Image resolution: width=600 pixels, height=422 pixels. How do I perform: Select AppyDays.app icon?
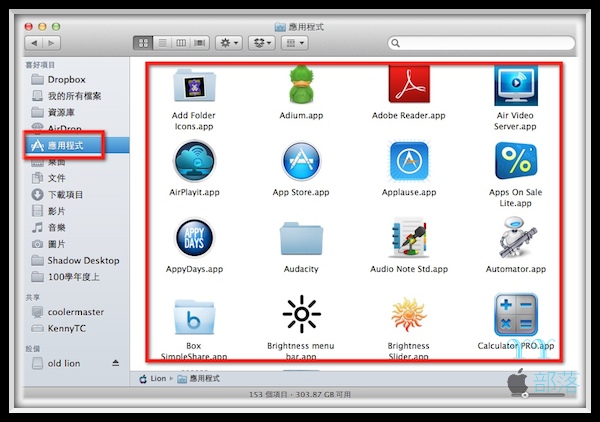[194, 238]
